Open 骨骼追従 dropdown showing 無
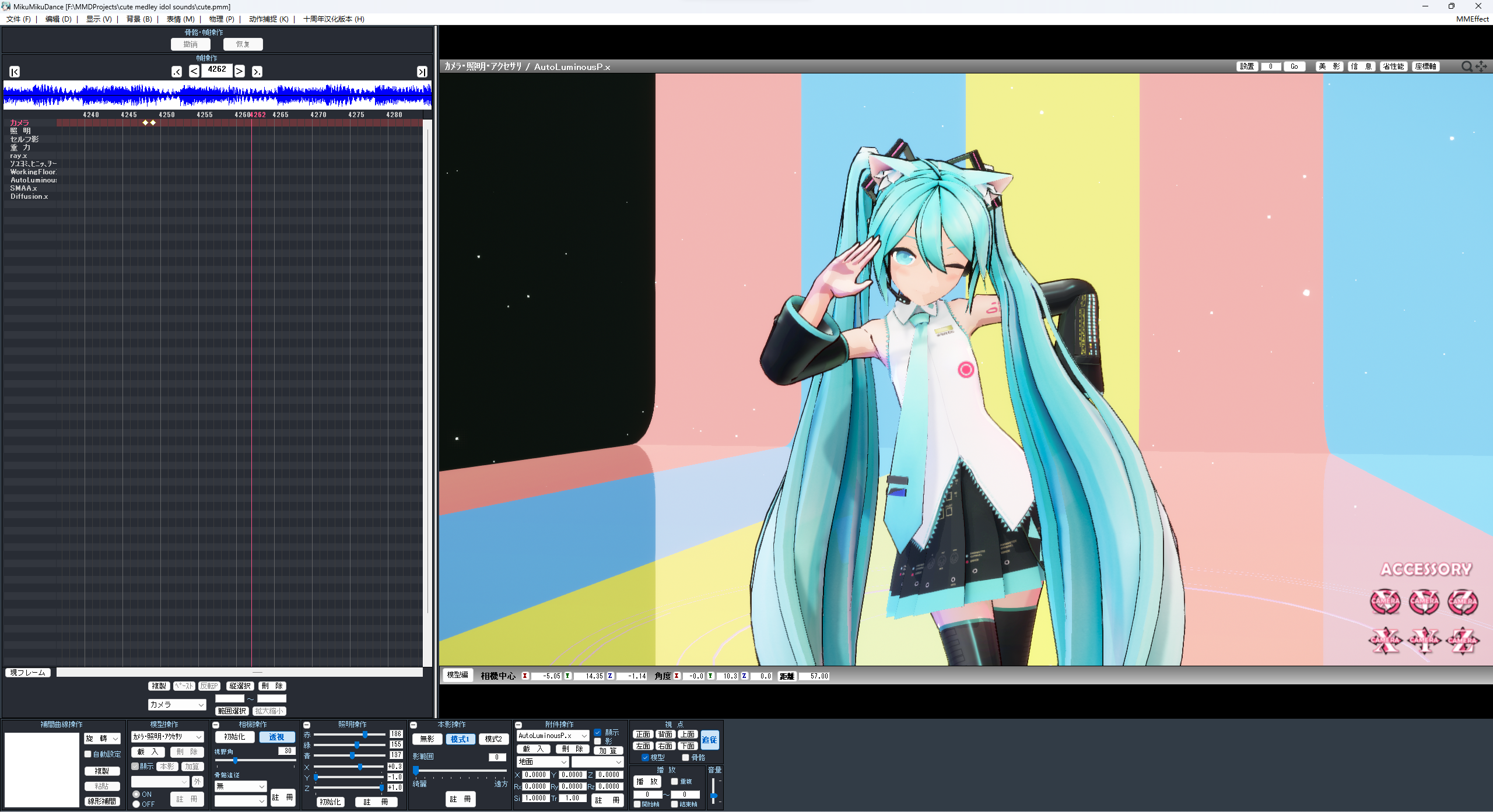 [x=240, y=786]
